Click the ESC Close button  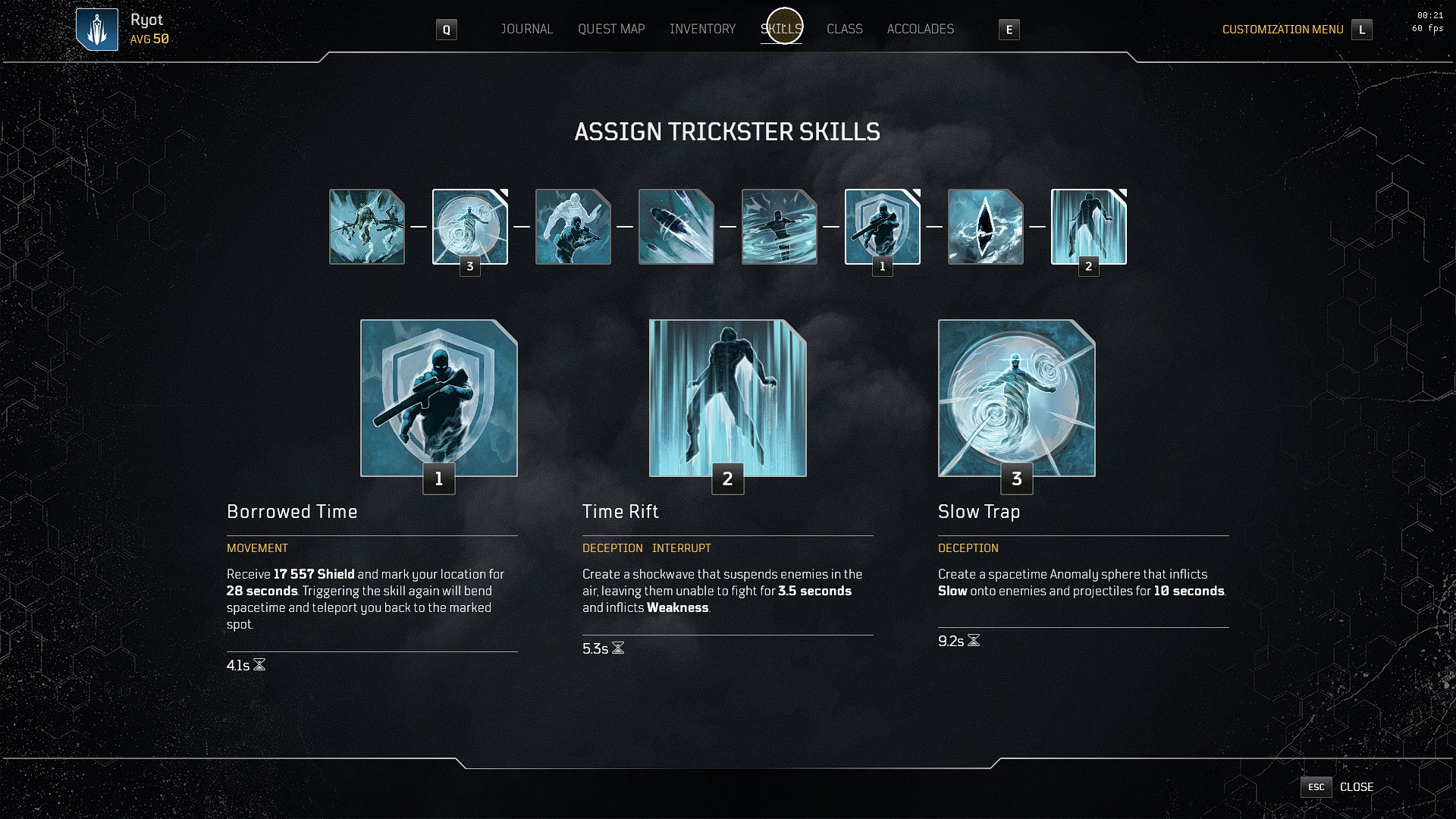[x=1338, y=787]
